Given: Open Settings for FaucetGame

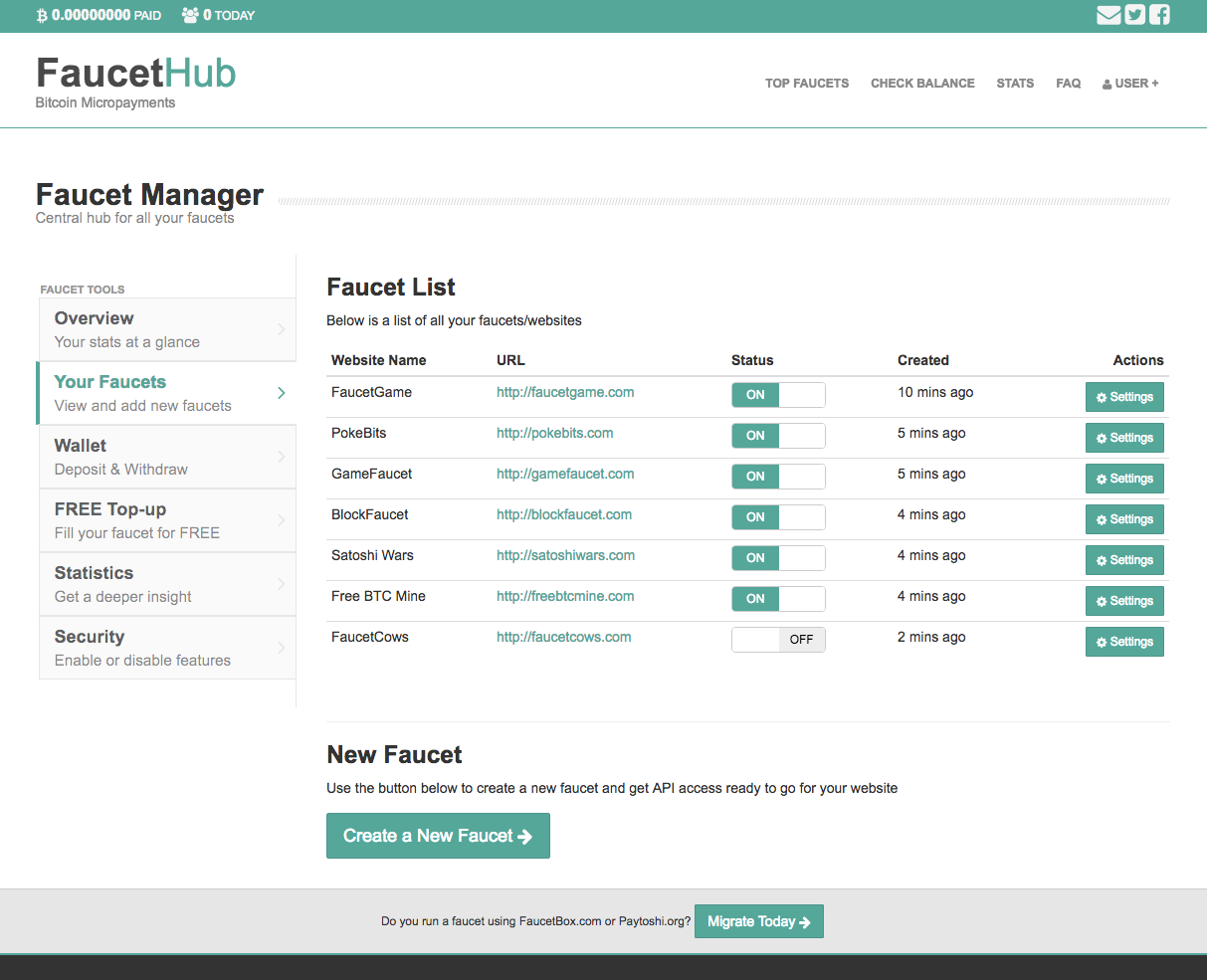Looking at the screenshot, I should (x=1124, y=397).
